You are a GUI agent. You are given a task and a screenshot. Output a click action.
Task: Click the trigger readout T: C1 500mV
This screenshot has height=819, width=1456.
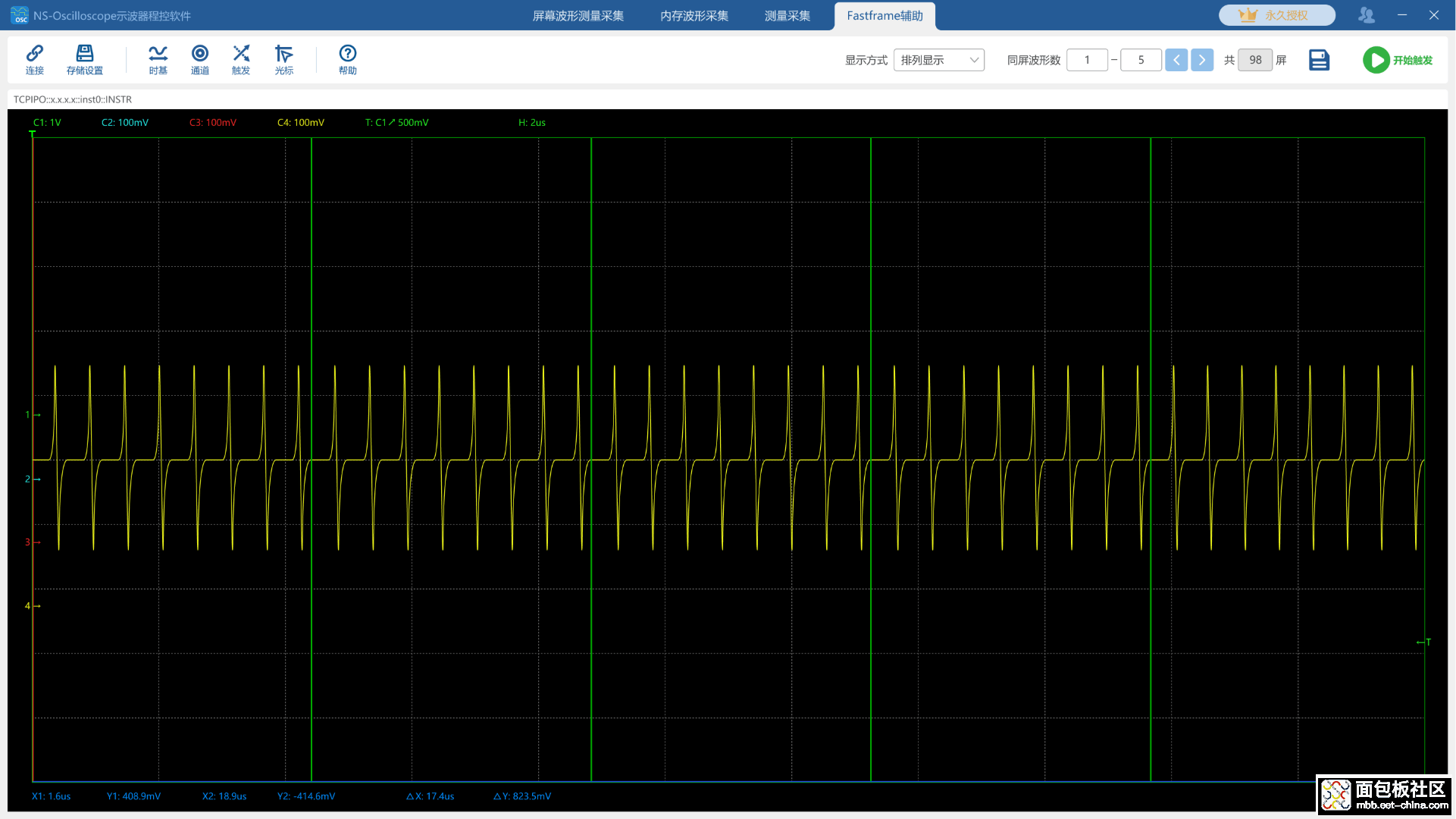pos(397,122)
